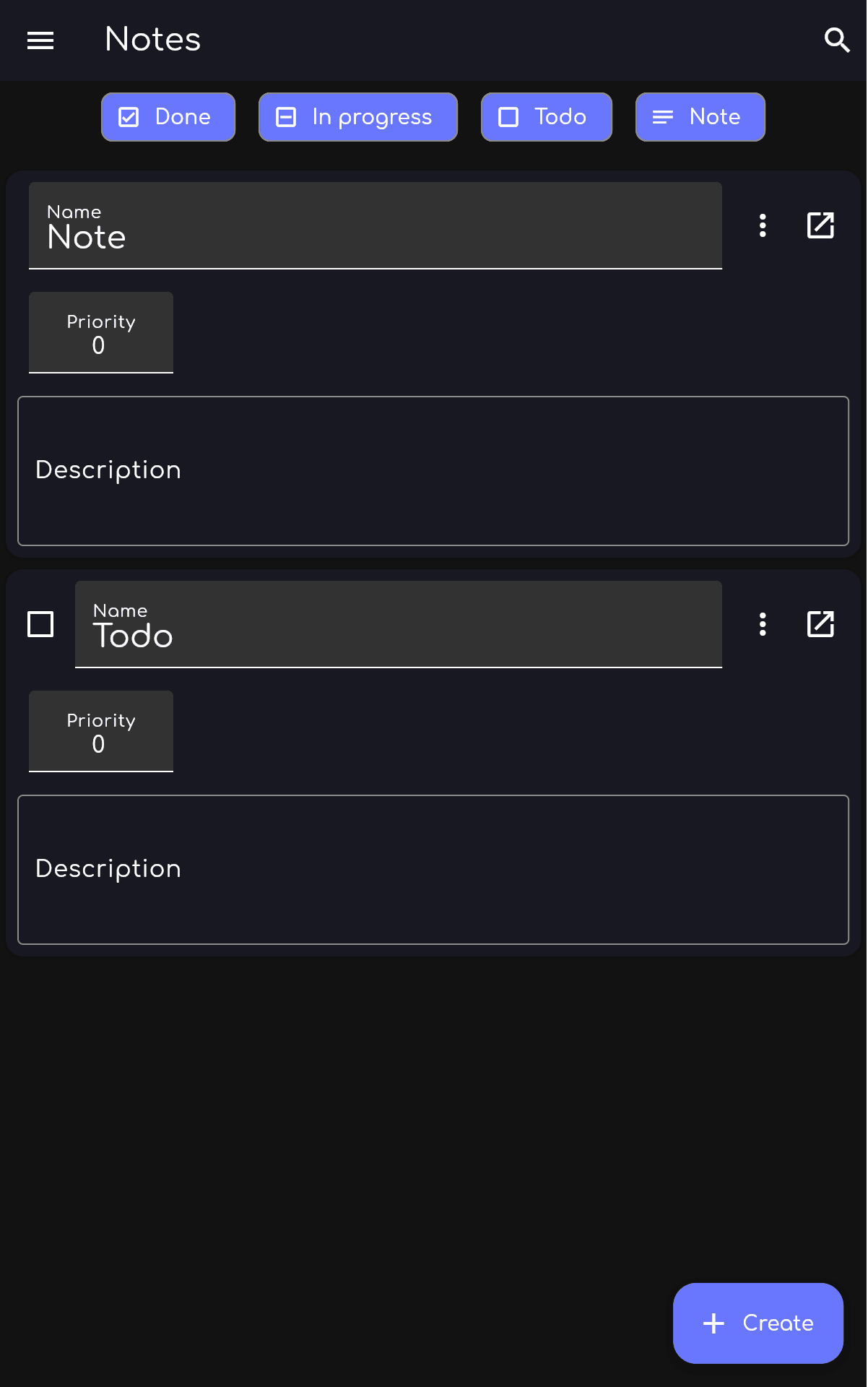Click the Priority field on Note card
The height and width of the screenshot is (1387, 868).
point(101,334)
